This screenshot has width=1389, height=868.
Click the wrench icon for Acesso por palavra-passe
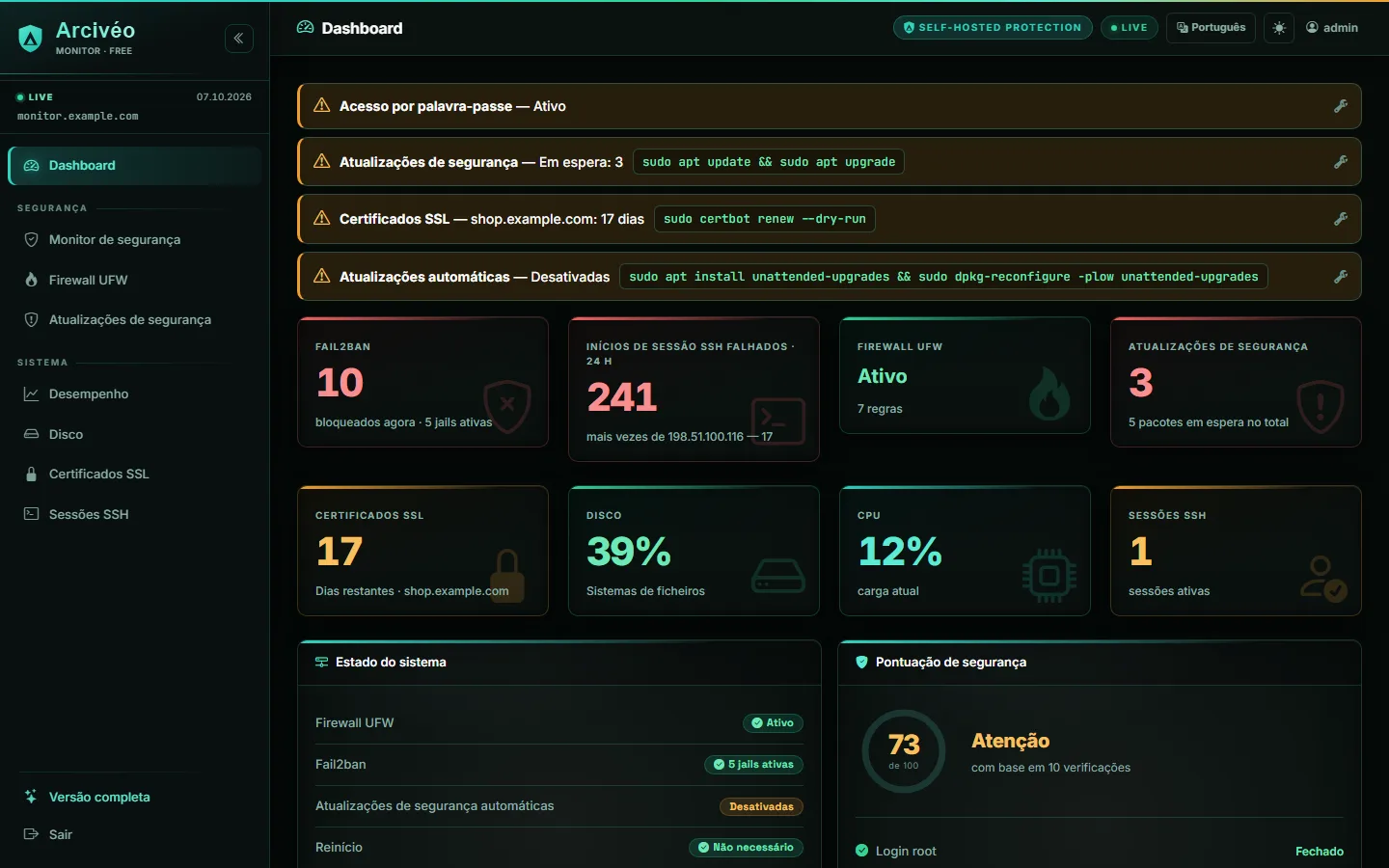1341,106
